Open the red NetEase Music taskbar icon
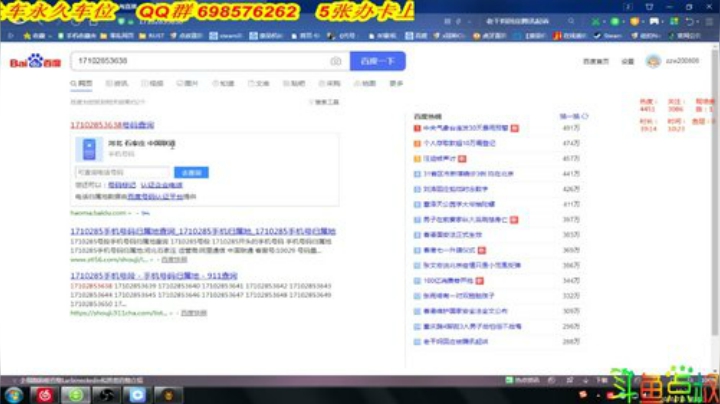The width and height of the screenshot is (720, 404). pyautogui.click(x=45, y=395)
